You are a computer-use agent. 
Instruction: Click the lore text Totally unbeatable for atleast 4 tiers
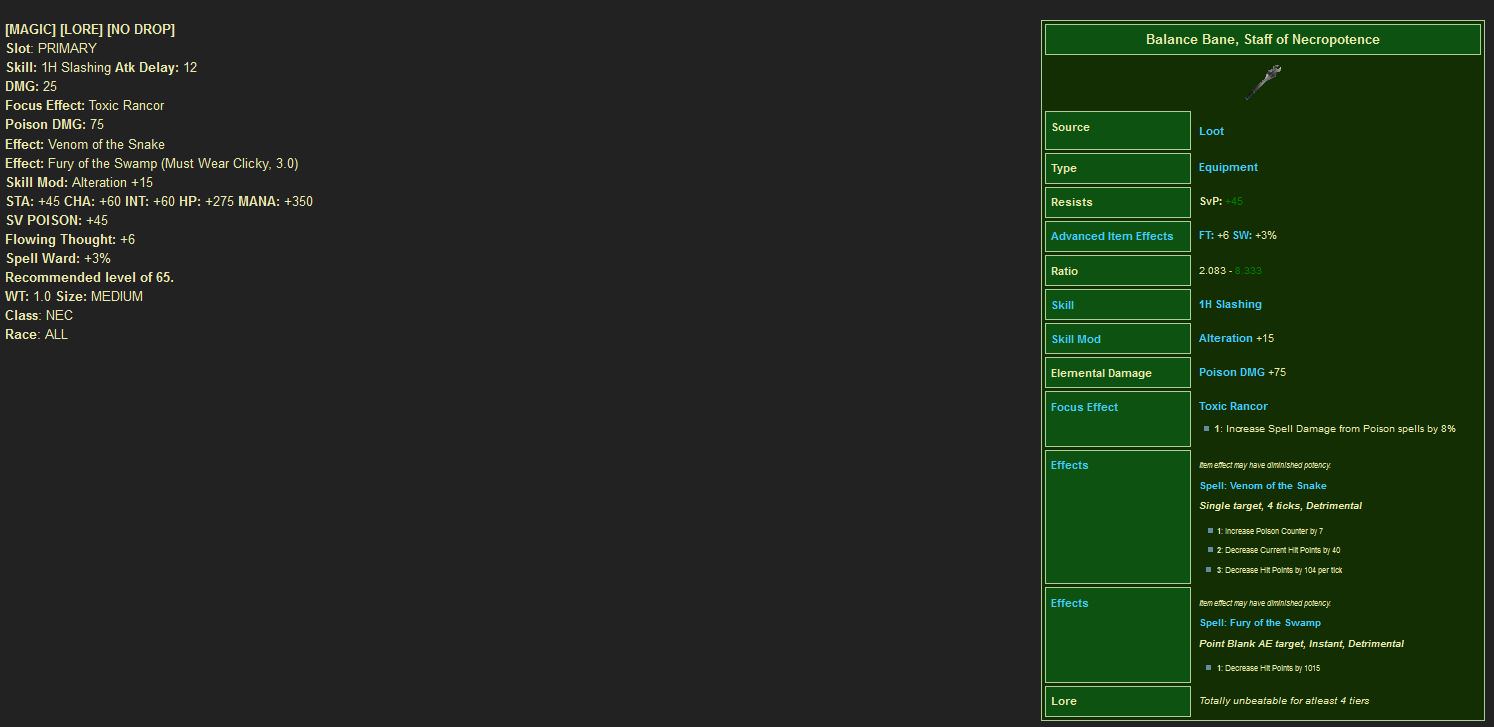[x=1284, y=700]
